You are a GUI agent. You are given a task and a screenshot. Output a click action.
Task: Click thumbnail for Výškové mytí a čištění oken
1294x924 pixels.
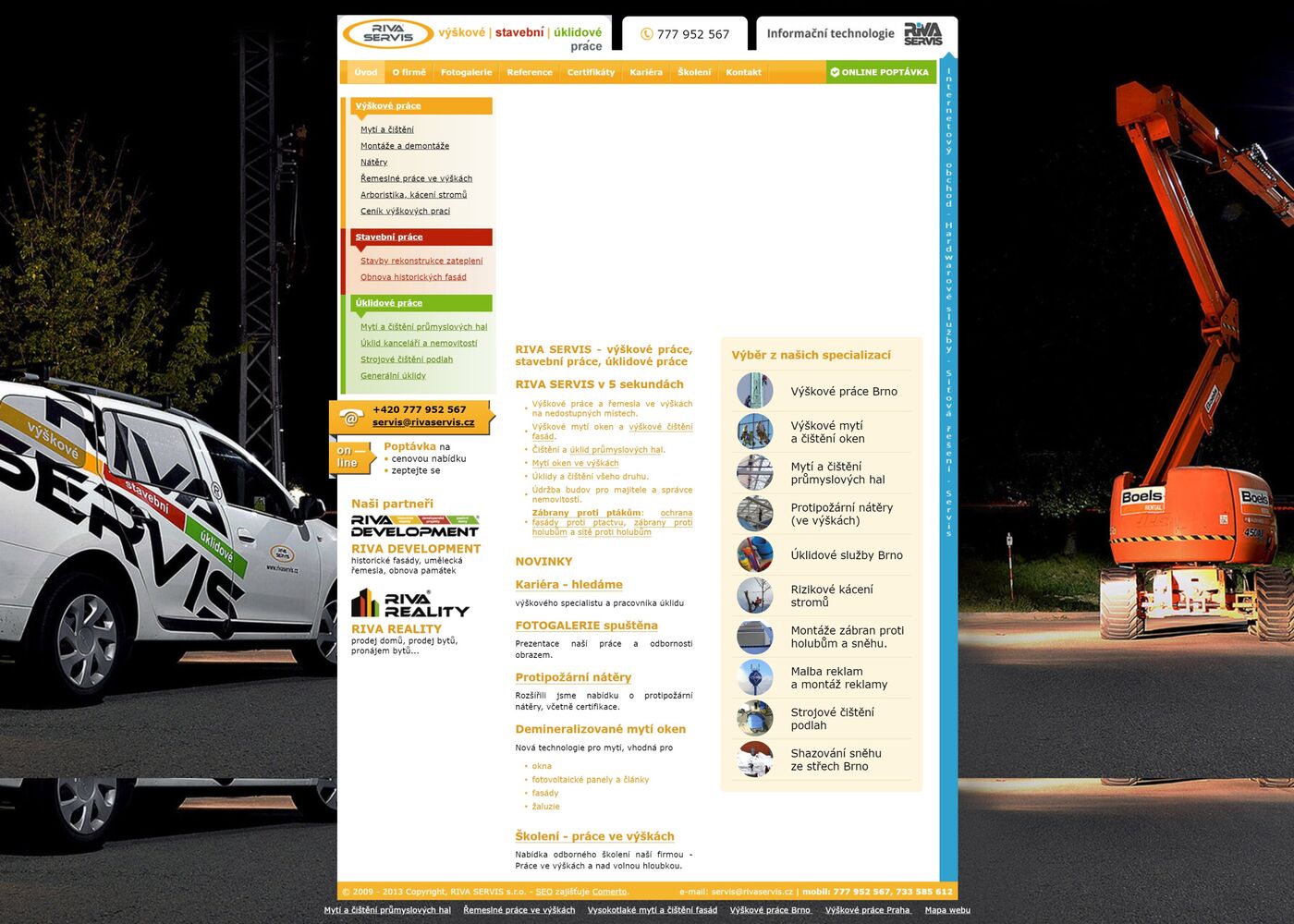(x=754, y=432)
